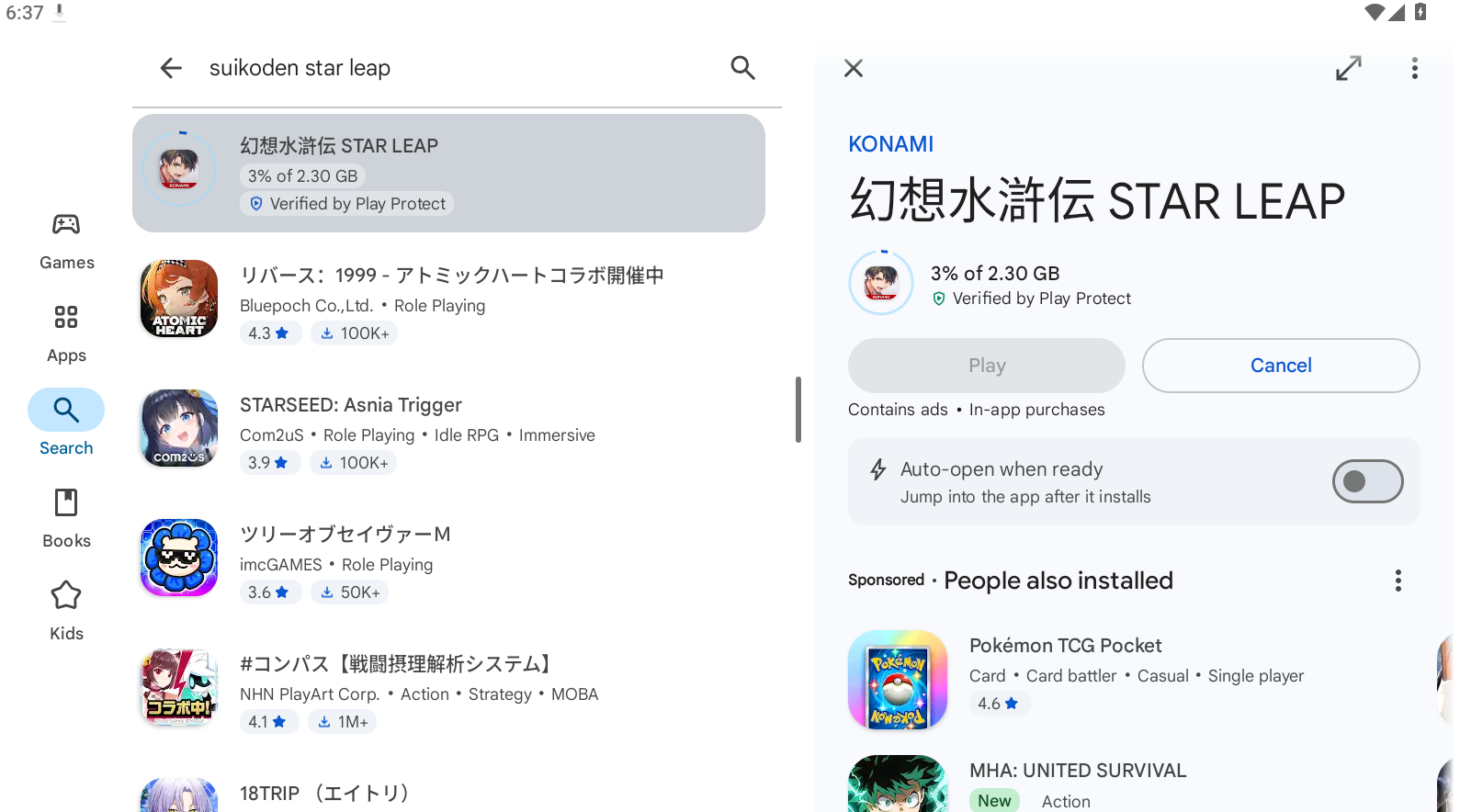Click the 50K+ downloads chip
1460x812 pixels.
pos(349,592)
